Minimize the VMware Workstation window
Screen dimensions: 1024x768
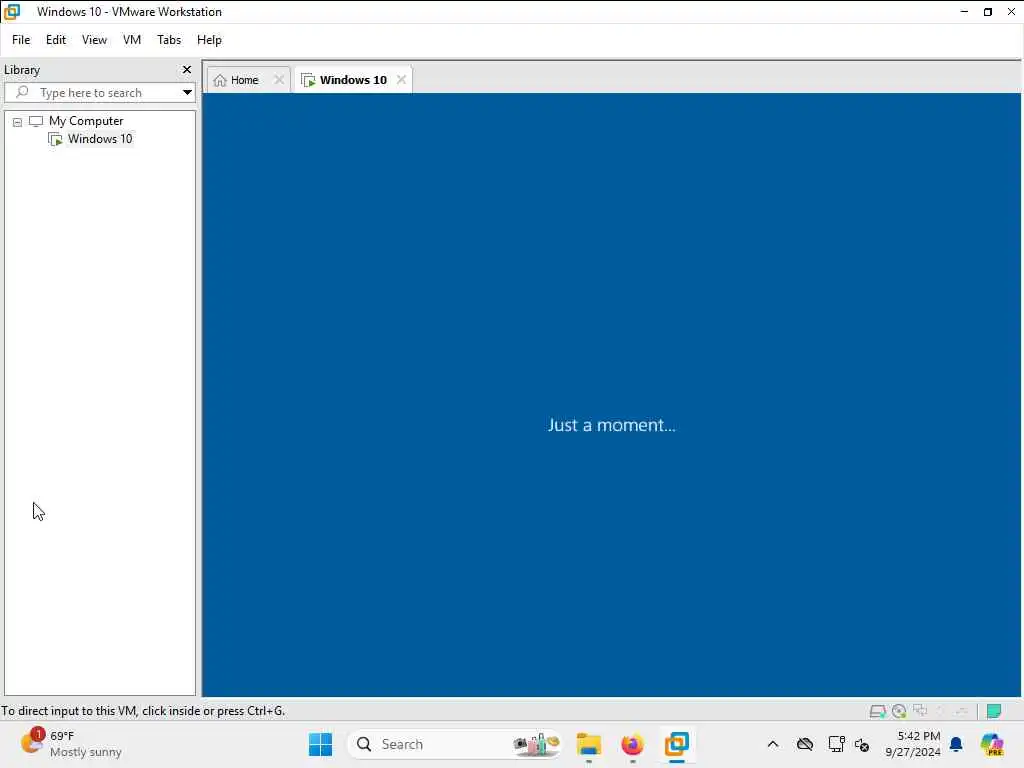point(964,12)
